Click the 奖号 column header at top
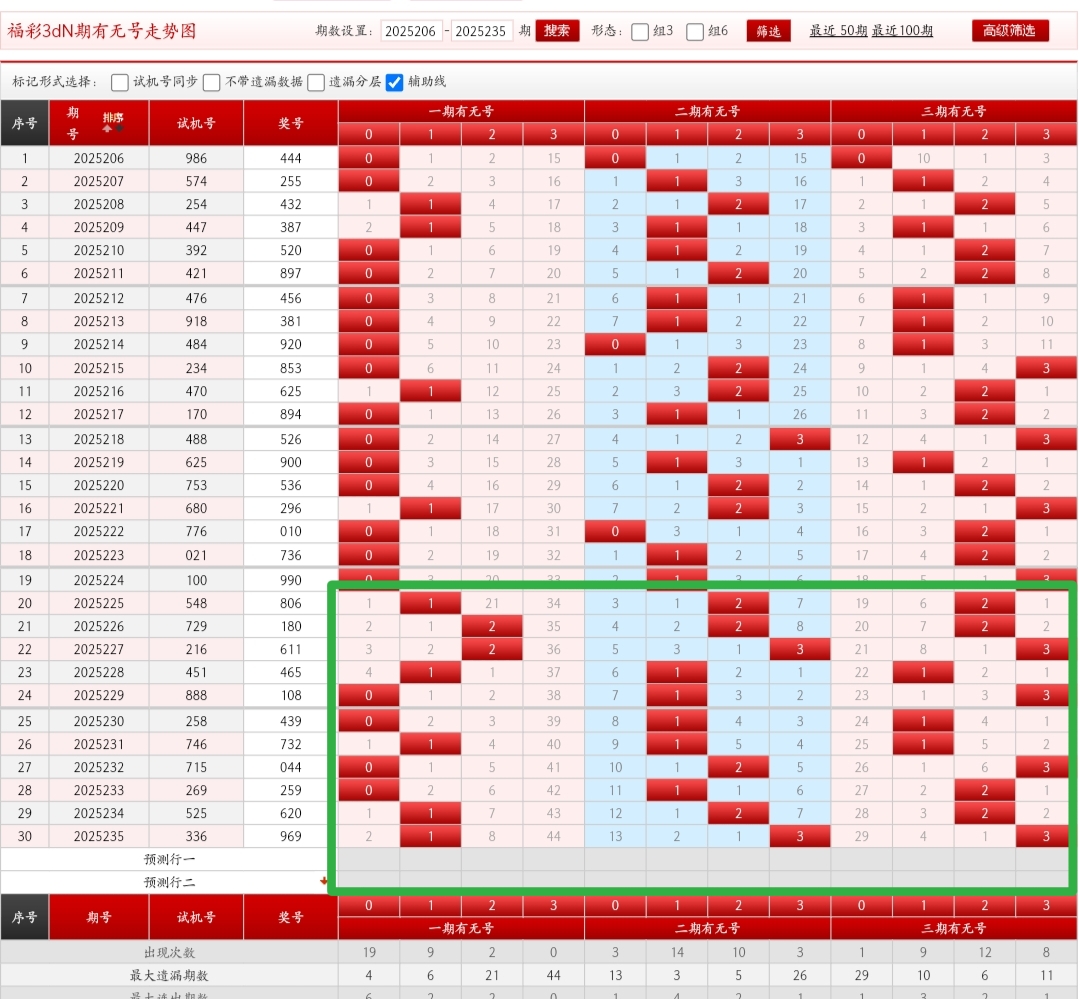The width and height of the screenshot is (1080, 999). tap(291, 123)
